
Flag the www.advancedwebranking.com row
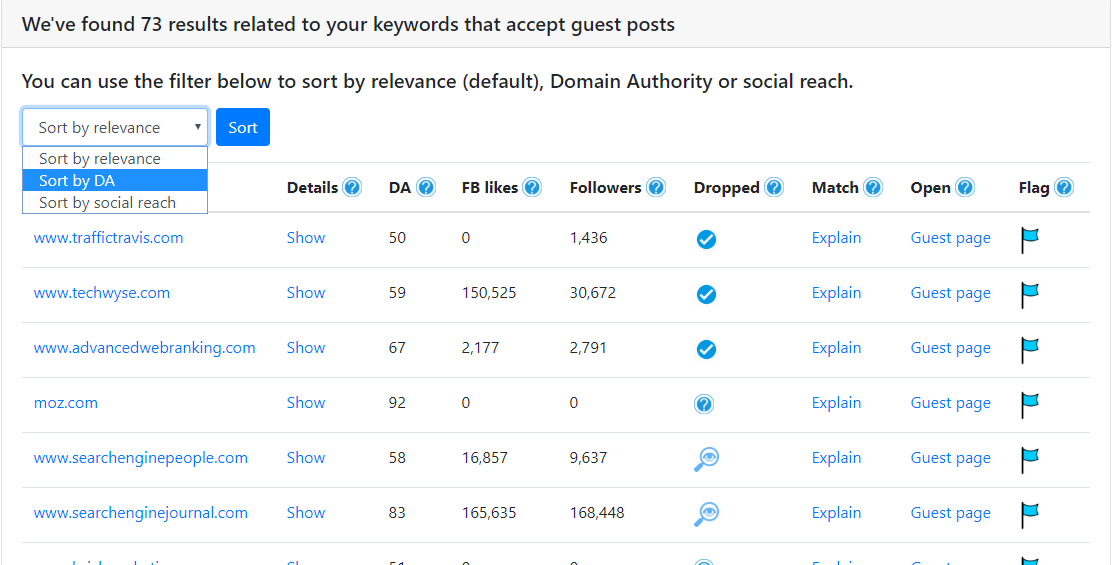coord(1029,350)
